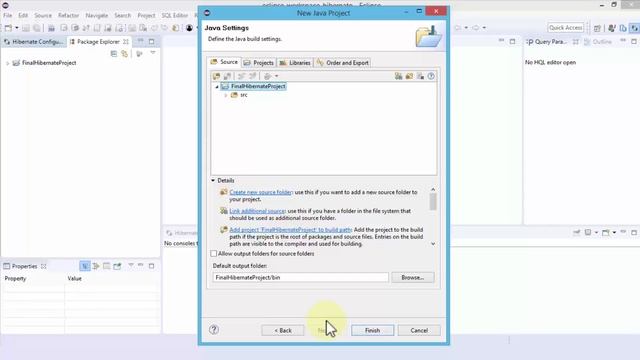Click Collapse All icon in Package Explorer

click(x=114, y=54)
